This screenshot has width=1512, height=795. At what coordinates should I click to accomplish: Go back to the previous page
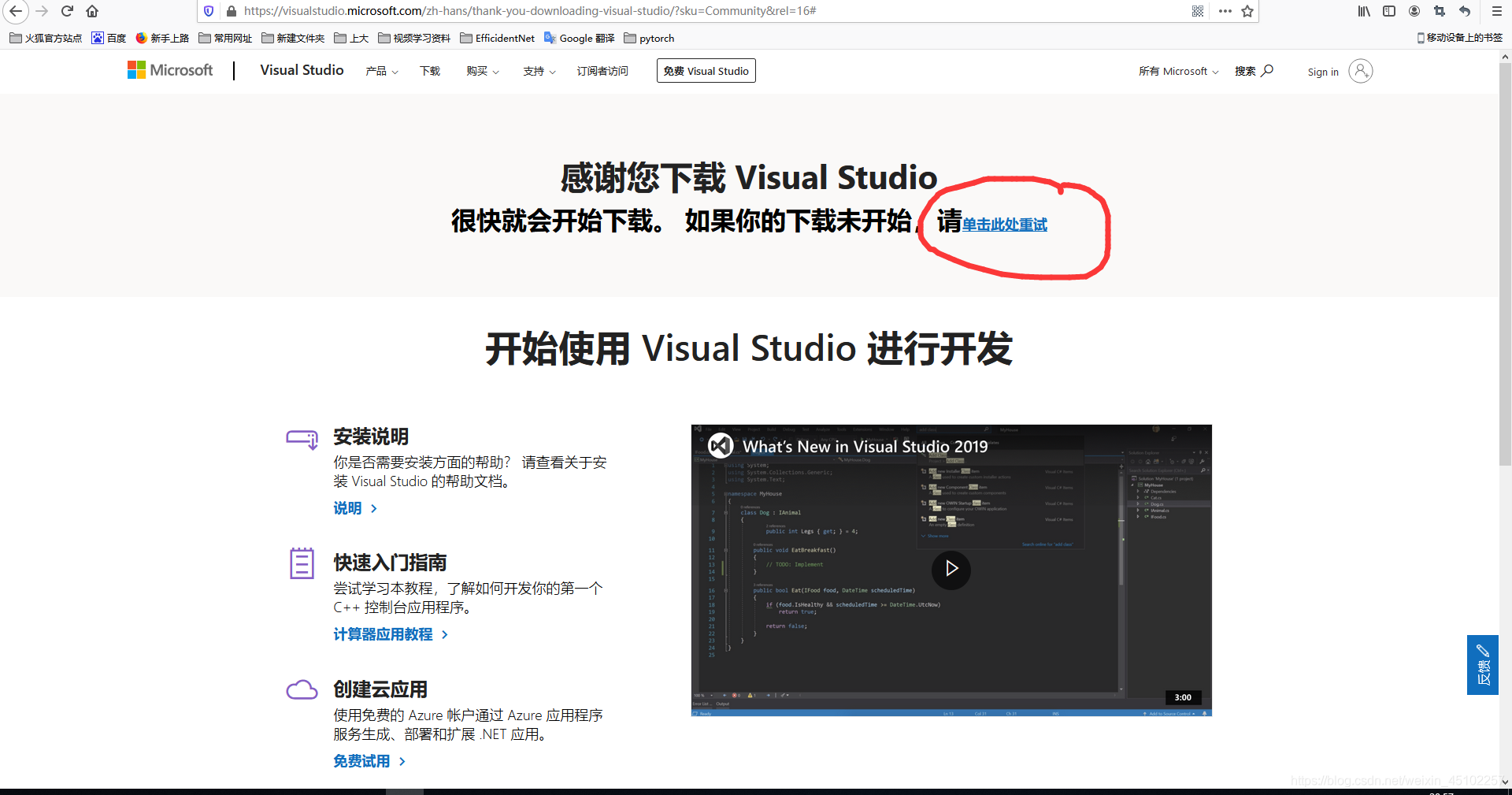16,11
